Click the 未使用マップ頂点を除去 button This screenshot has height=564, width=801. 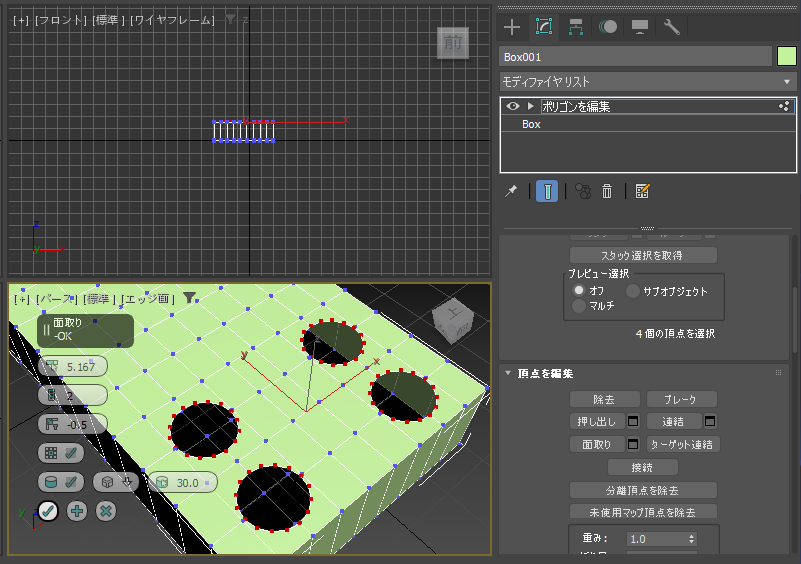coord(643,512)
